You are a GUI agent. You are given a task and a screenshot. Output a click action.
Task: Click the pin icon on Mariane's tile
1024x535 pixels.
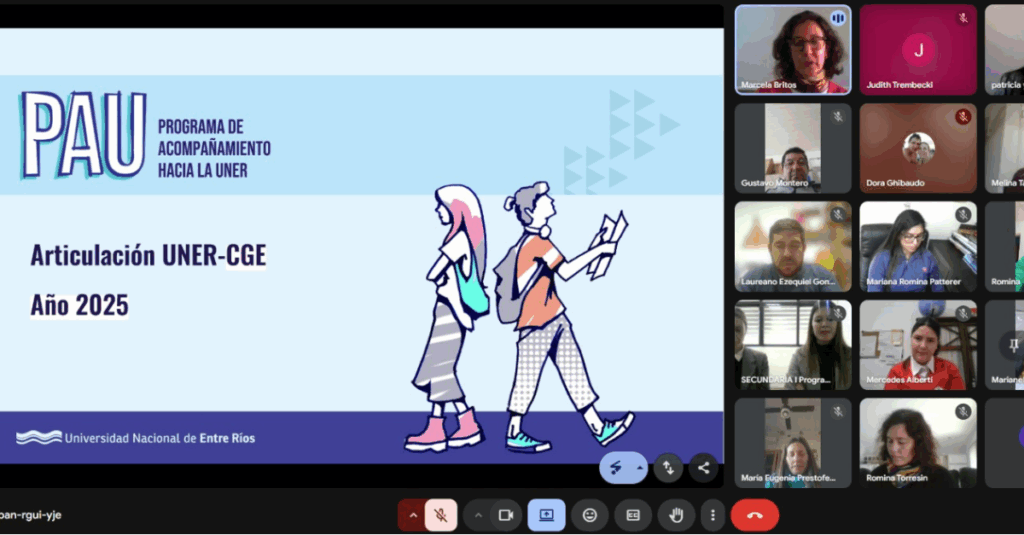tap(1014, 345)
